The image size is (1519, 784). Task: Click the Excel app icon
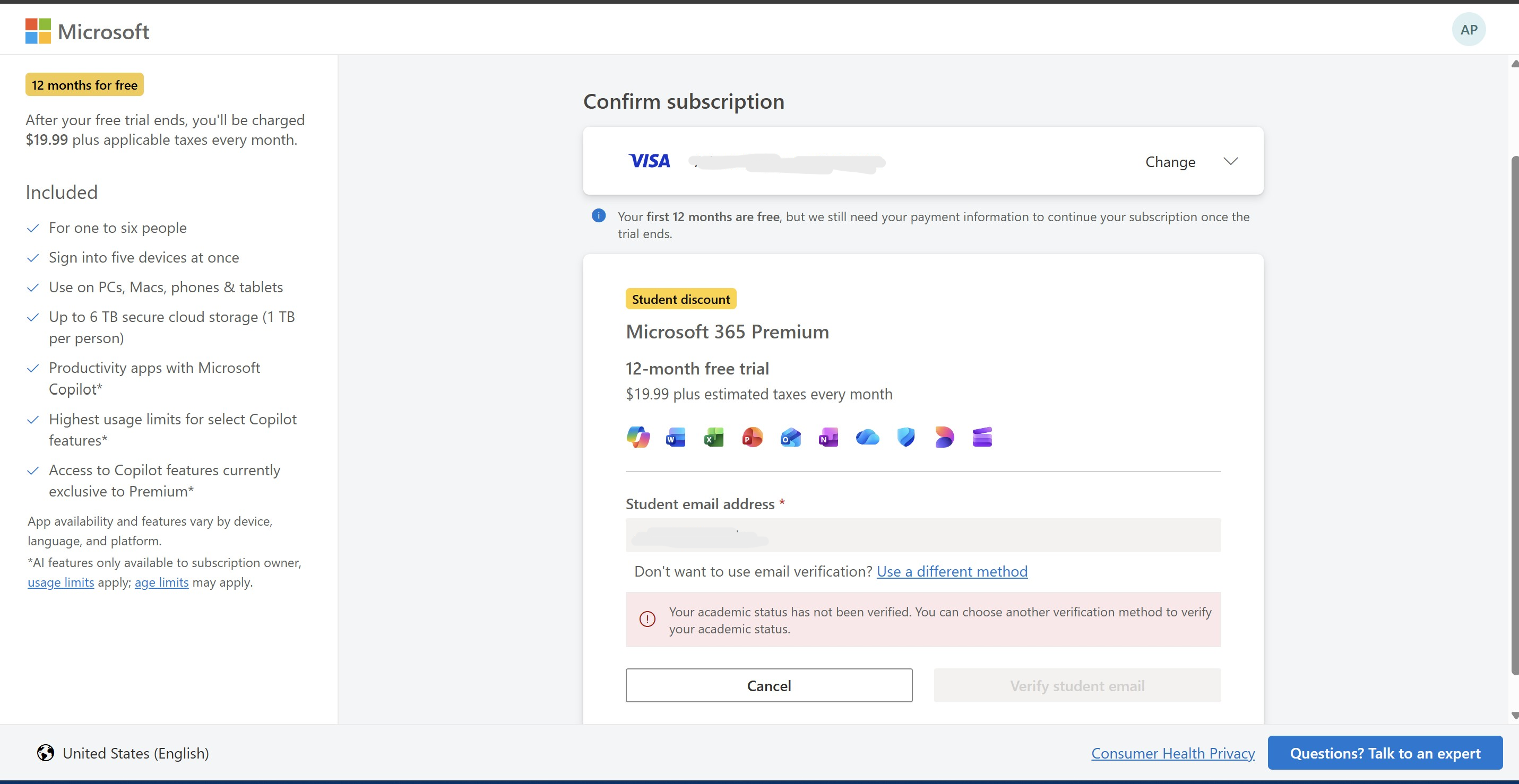click(714, 438)
